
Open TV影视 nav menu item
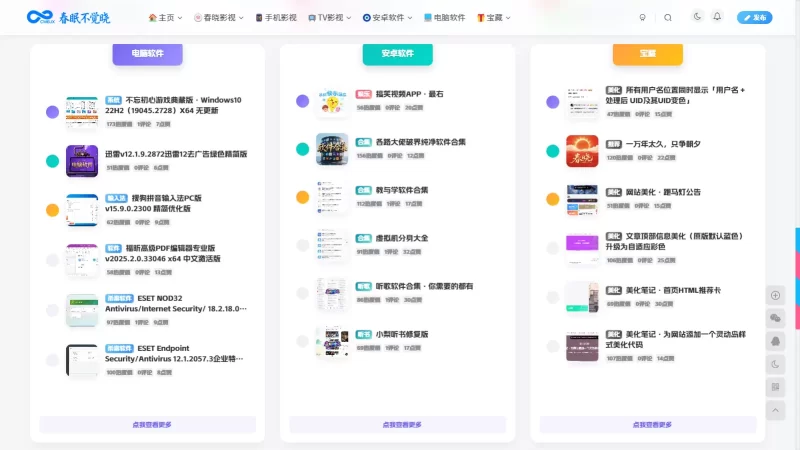tap(331, 17)
